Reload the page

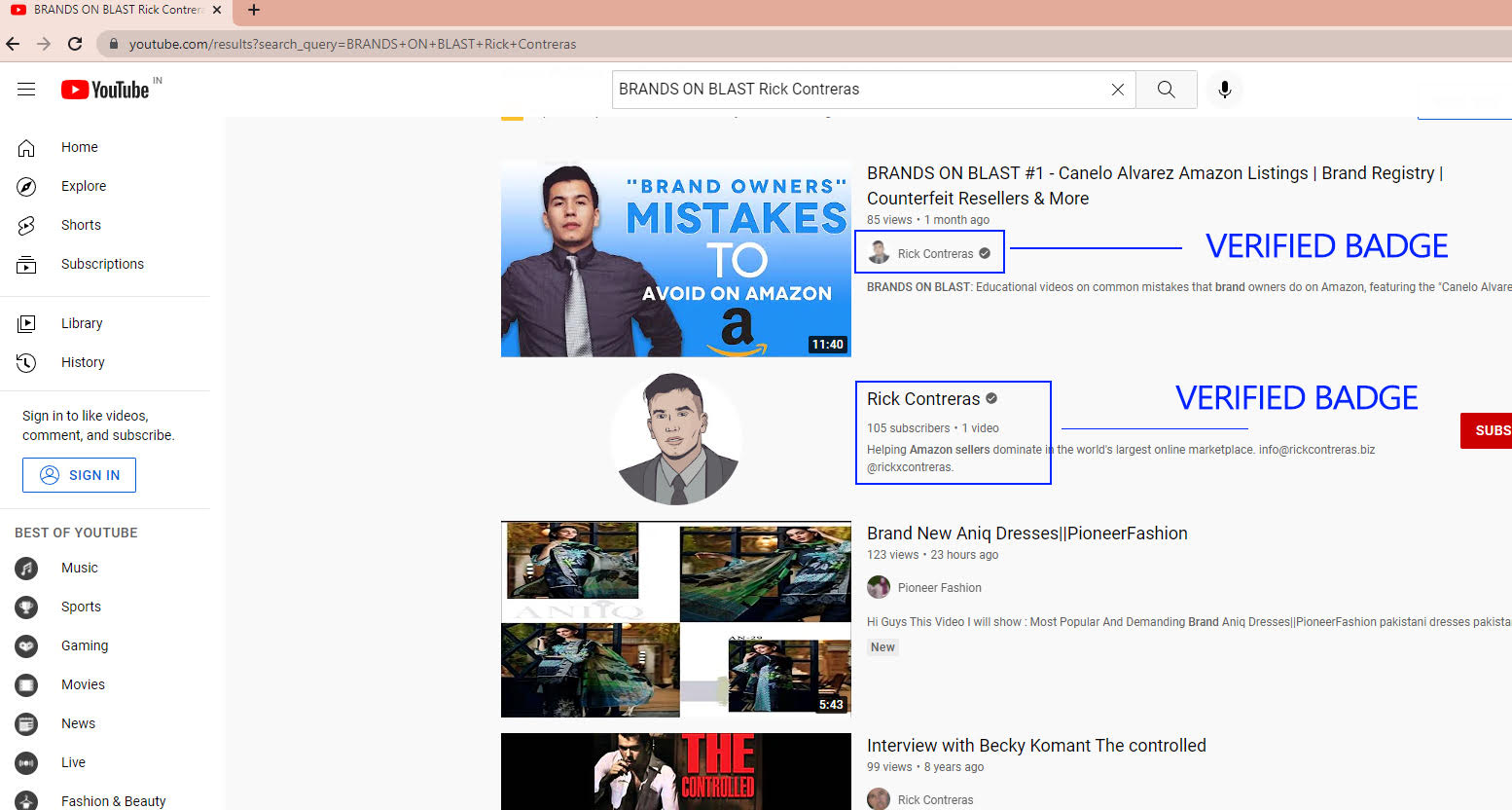pos(75,44)
